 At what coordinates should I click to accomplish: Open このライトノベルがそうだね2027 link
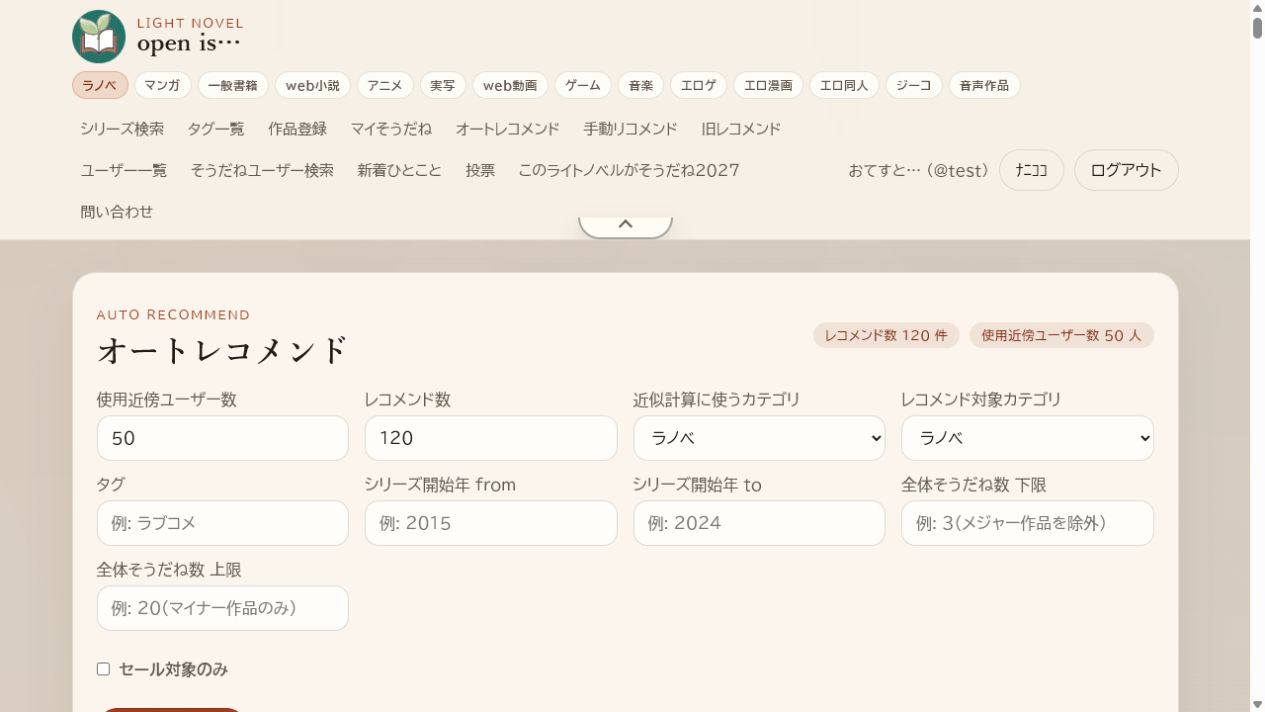click(x=629, y=170)
